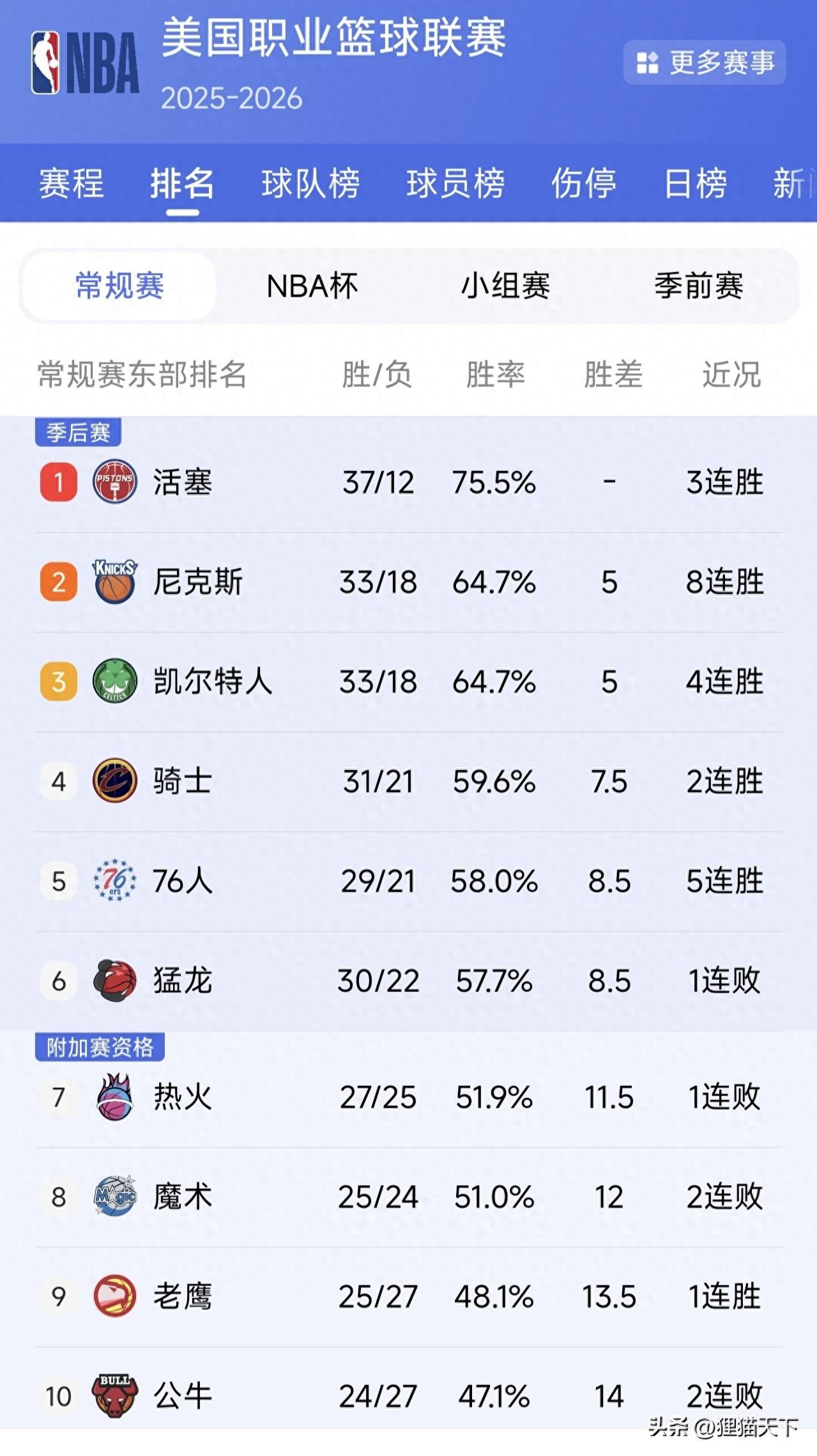This screenshot has height=1456, width=817.
Task: Click the Pistons team logo
Action: point(115,481)
